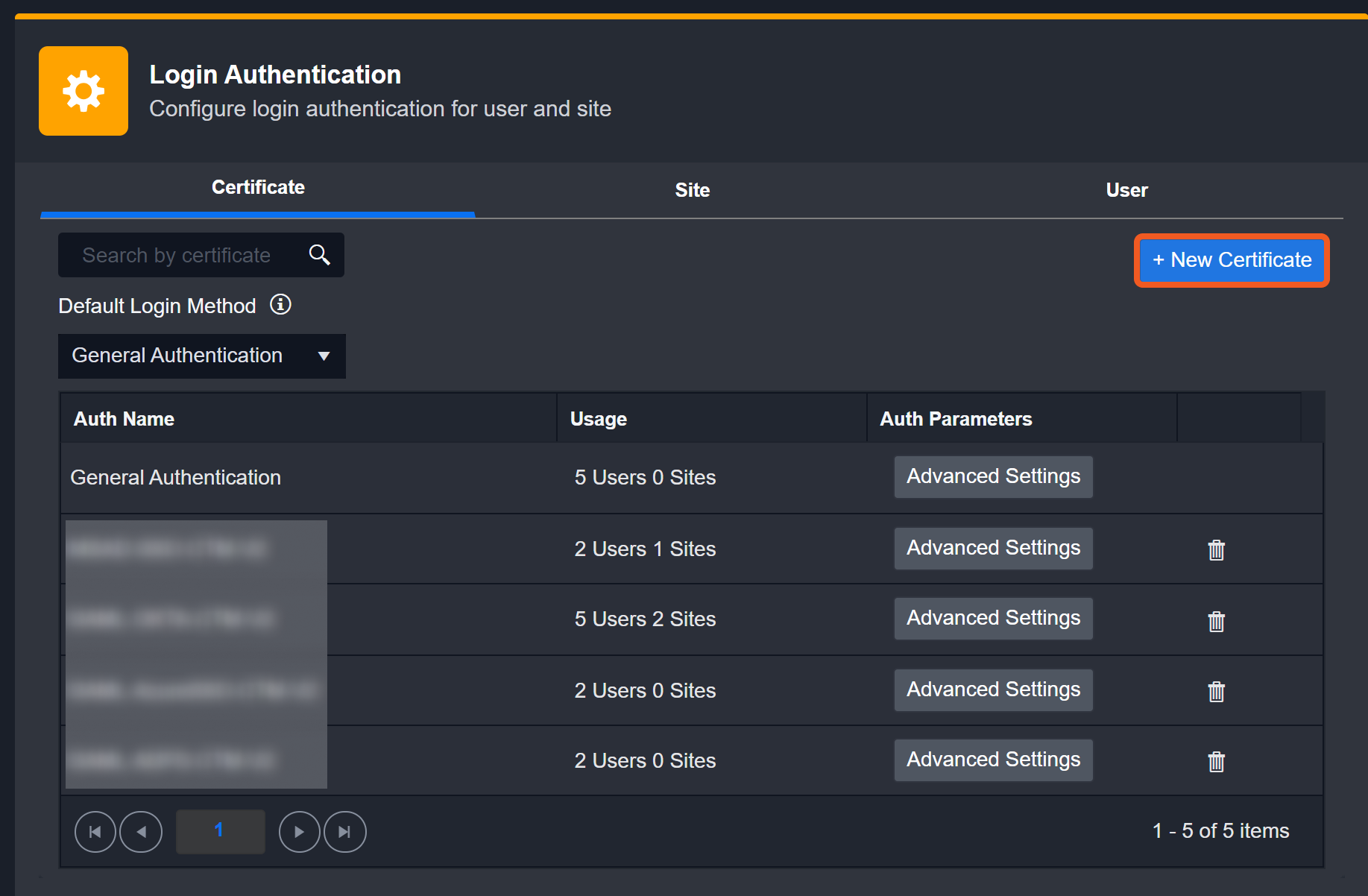Click the search magnifier icon
Viewport: 1368px width, 896px height.
pyautogui.click(x=319, y=255)
